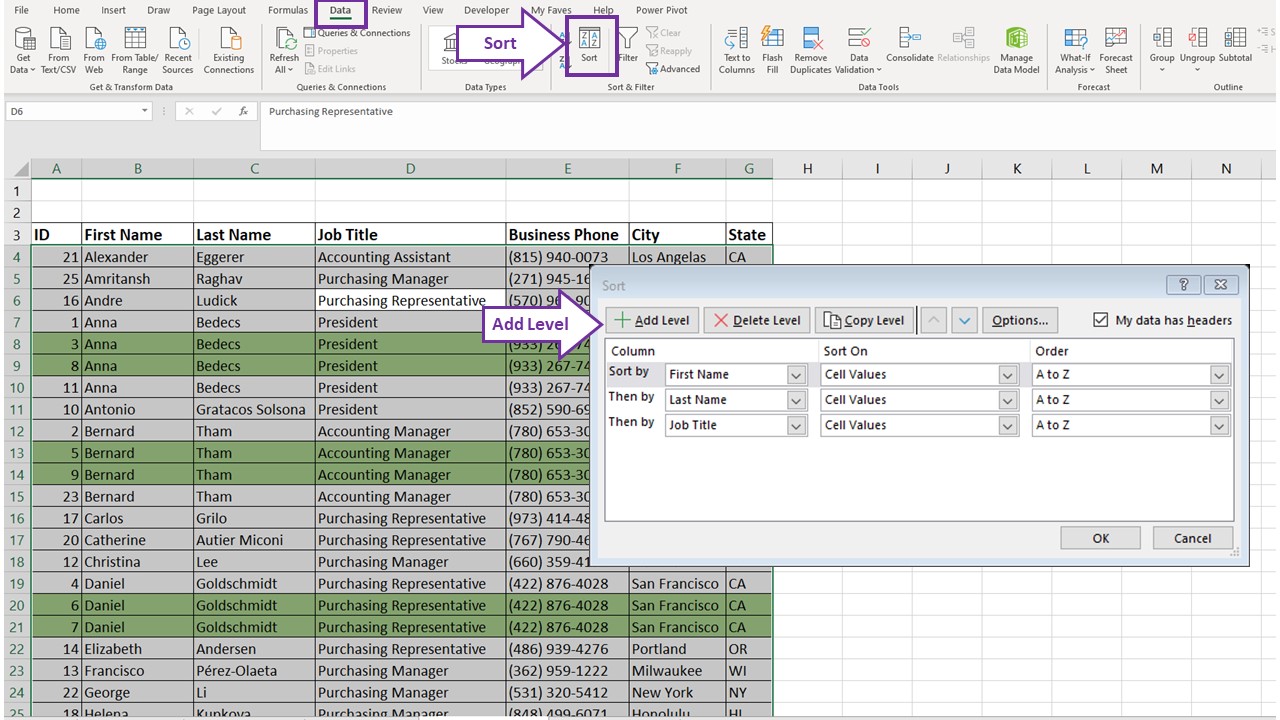
Task: Select cell with Pérez-Olaeta
Action: 254,671
